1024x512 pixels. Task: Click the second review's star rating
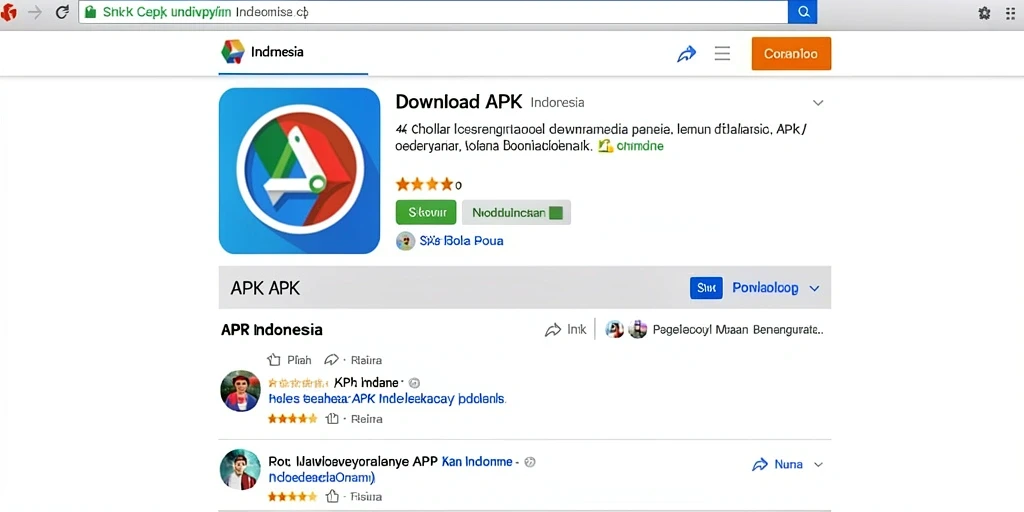(x=293, y=496)
